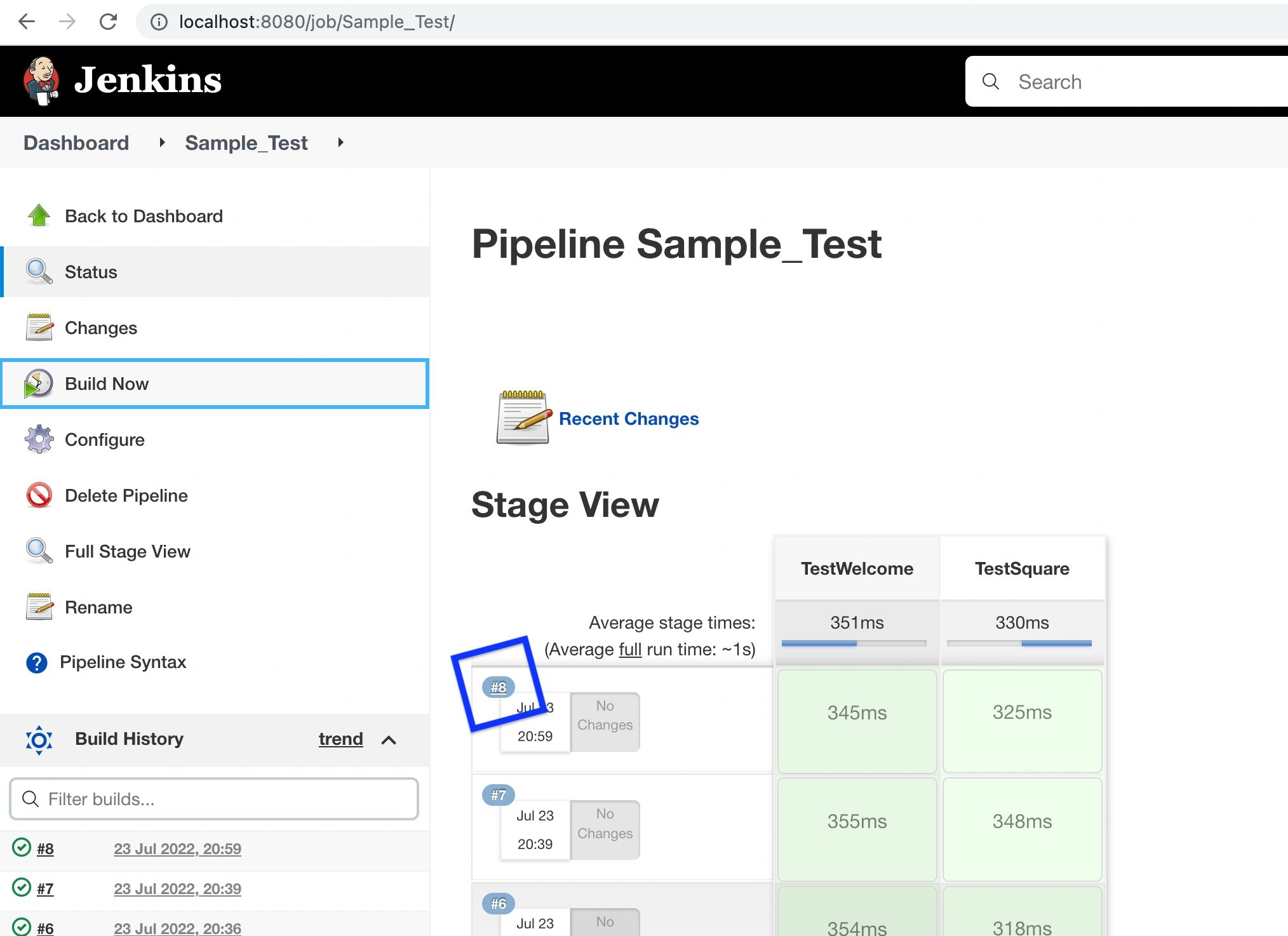Open the dropdown arrow after Sample_Test breadcrumb
The height and width of the screenshot is (936, 1288).
(x=340, y=143)
